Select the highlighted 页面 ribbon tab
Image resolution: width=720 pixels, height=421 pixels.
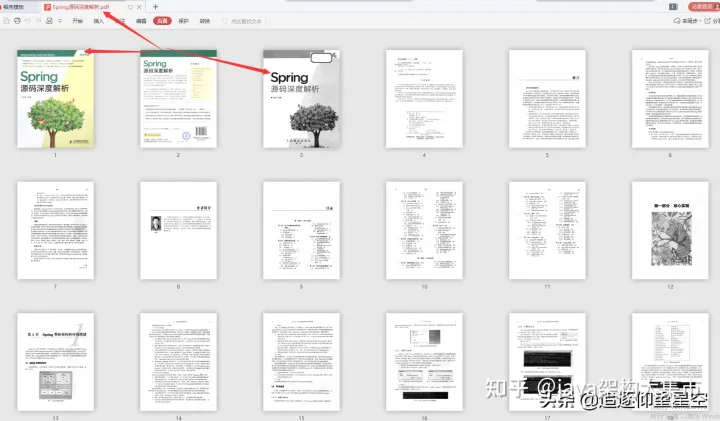(162, 21)
